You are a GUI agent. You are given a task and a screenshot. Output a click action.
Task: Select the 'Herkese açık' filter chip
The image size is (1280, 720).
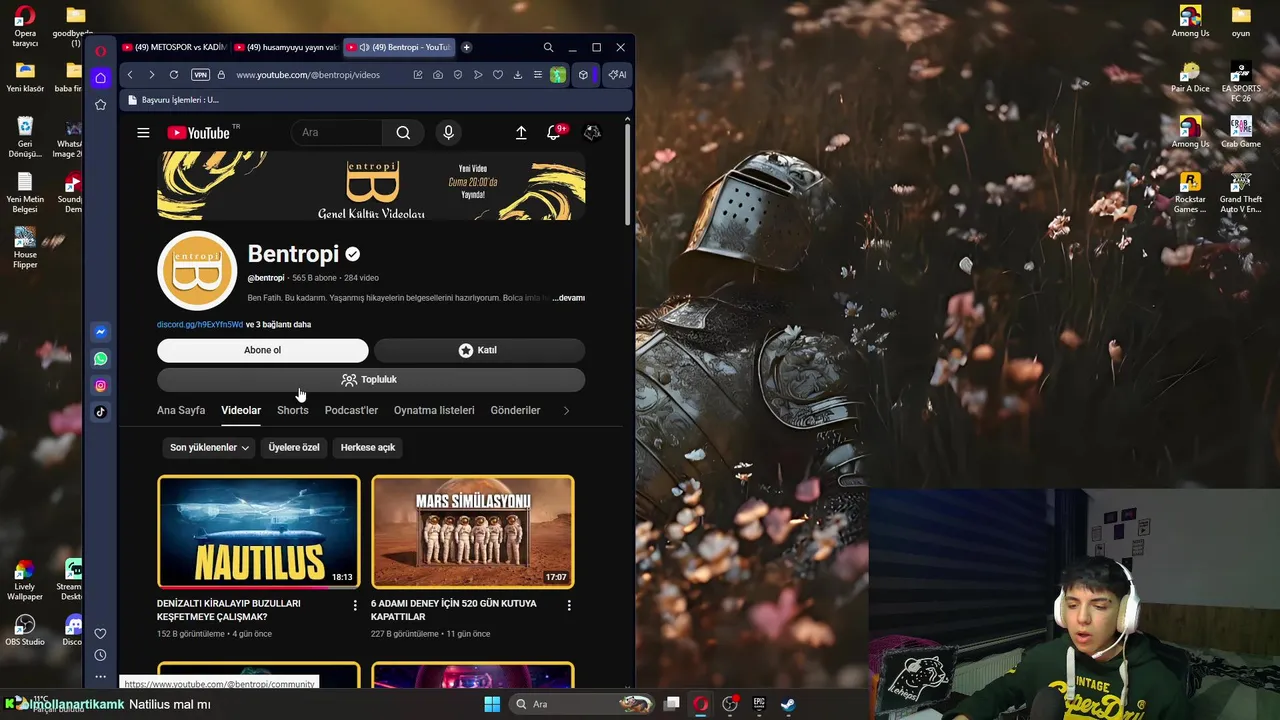point(368,447)
